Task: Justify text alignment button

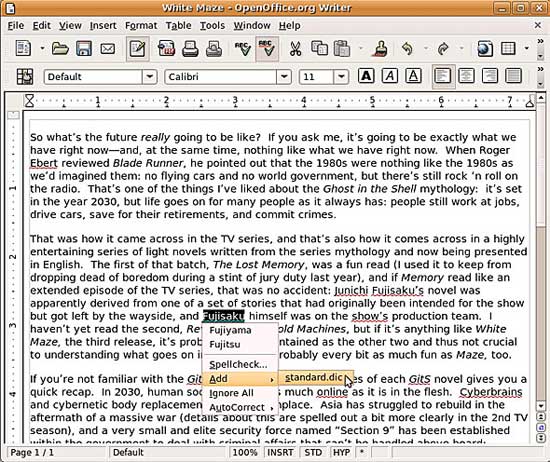Action: [513, 76]
